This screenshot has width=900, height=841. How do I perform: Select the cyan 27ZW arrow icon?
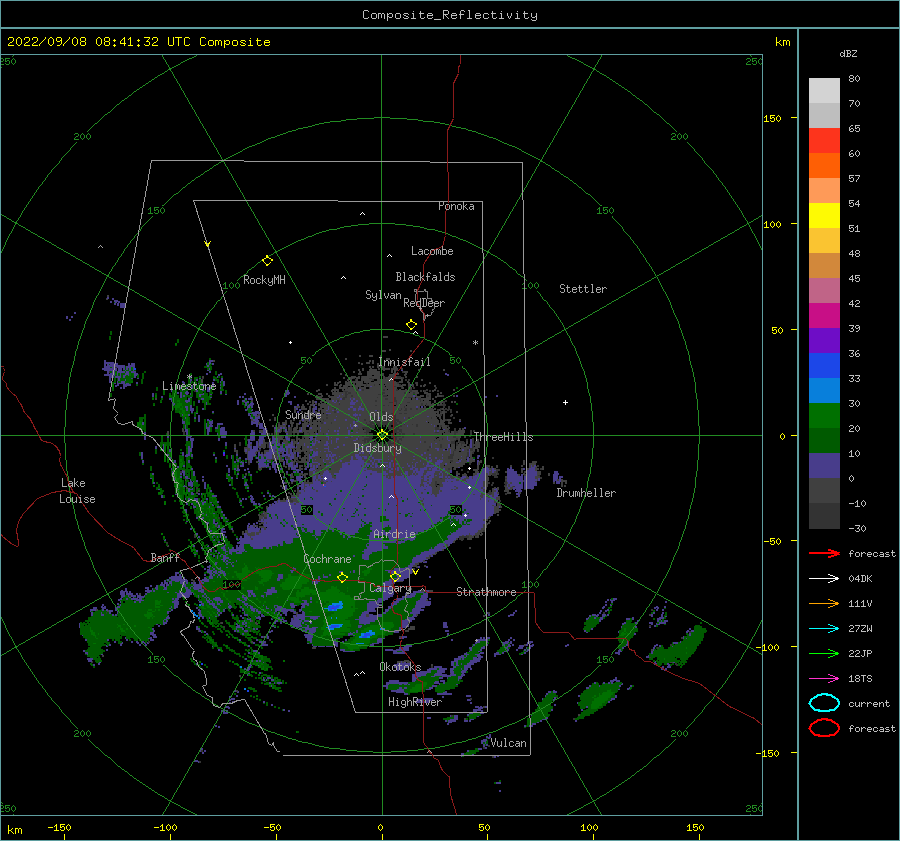pyautogui.click(x=824, y=629)
